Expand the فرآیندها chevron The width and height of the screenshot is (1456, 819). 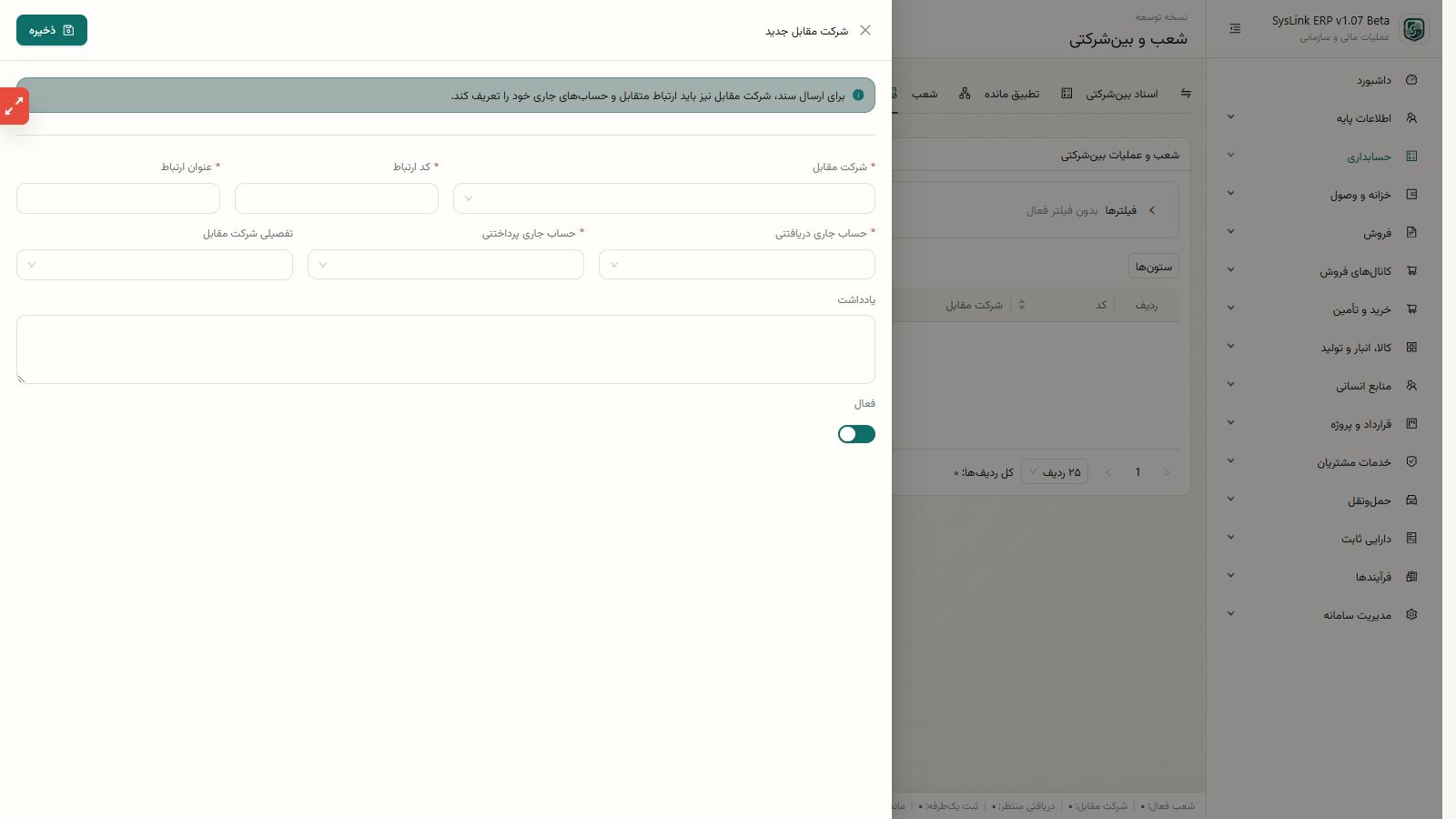coord(1230,575)
